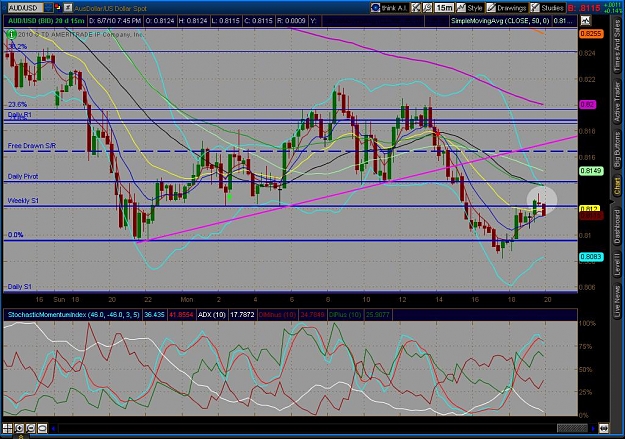Switch to the Chart side tab
The height and width of the screenshot is (439, 625).
(x=617, y=187)
